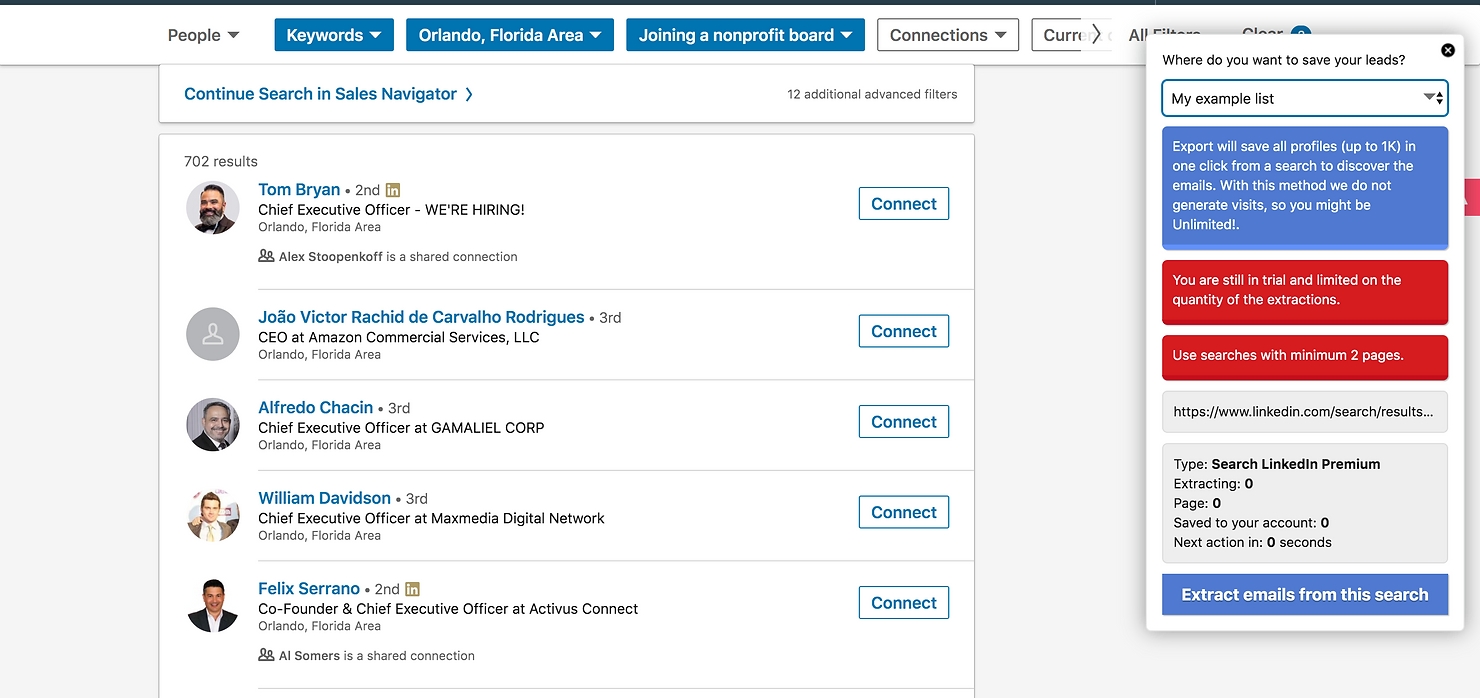
Task: Click the filter bar right scroll chevron
Action: 1096,35
